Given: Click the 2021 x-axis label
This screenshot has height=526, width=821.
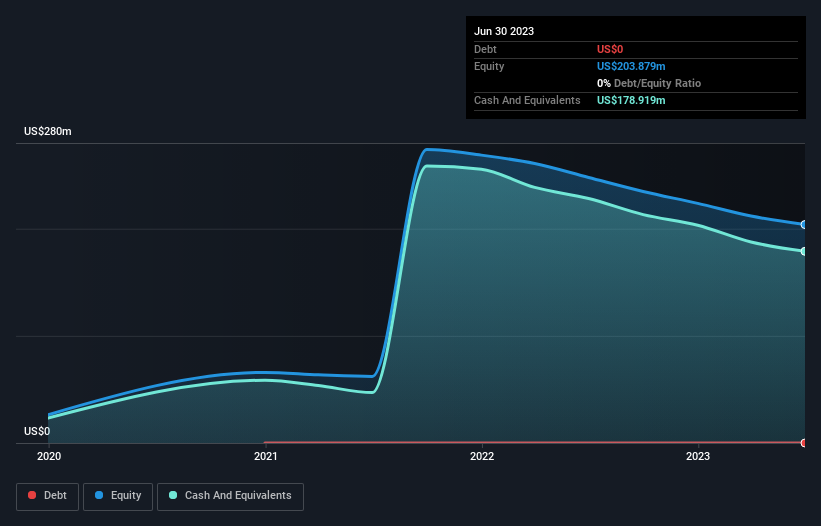Looking at the screenshot, I should tap(265, 456).
